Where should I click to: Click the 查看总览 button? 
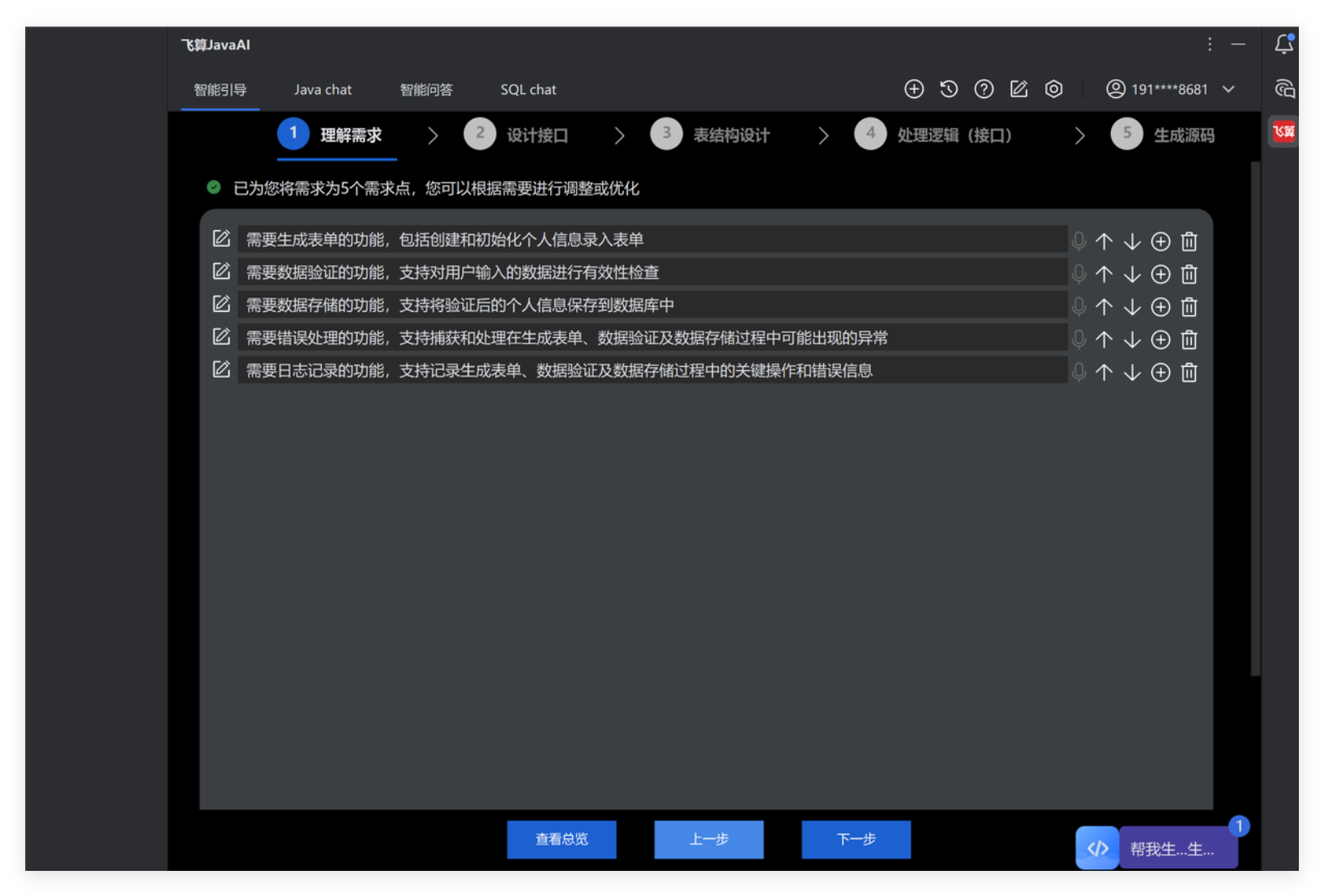562,839
